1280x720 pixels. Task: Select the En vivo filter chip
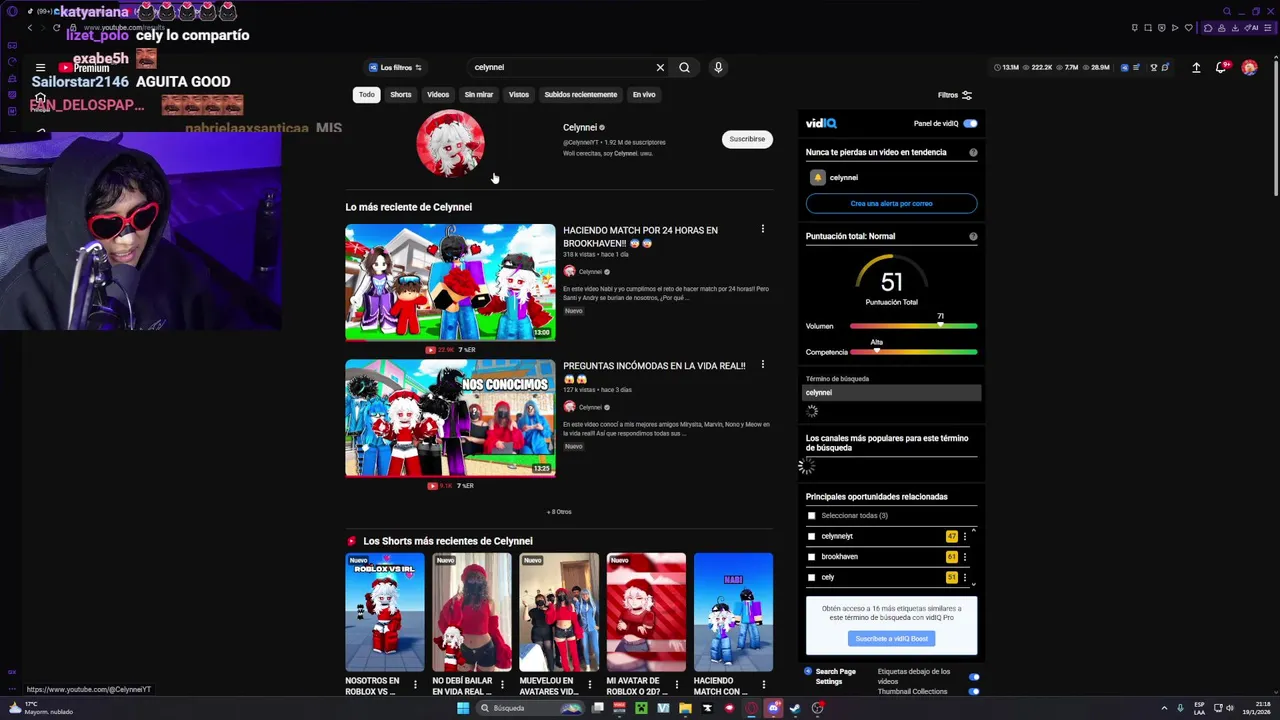644,95
